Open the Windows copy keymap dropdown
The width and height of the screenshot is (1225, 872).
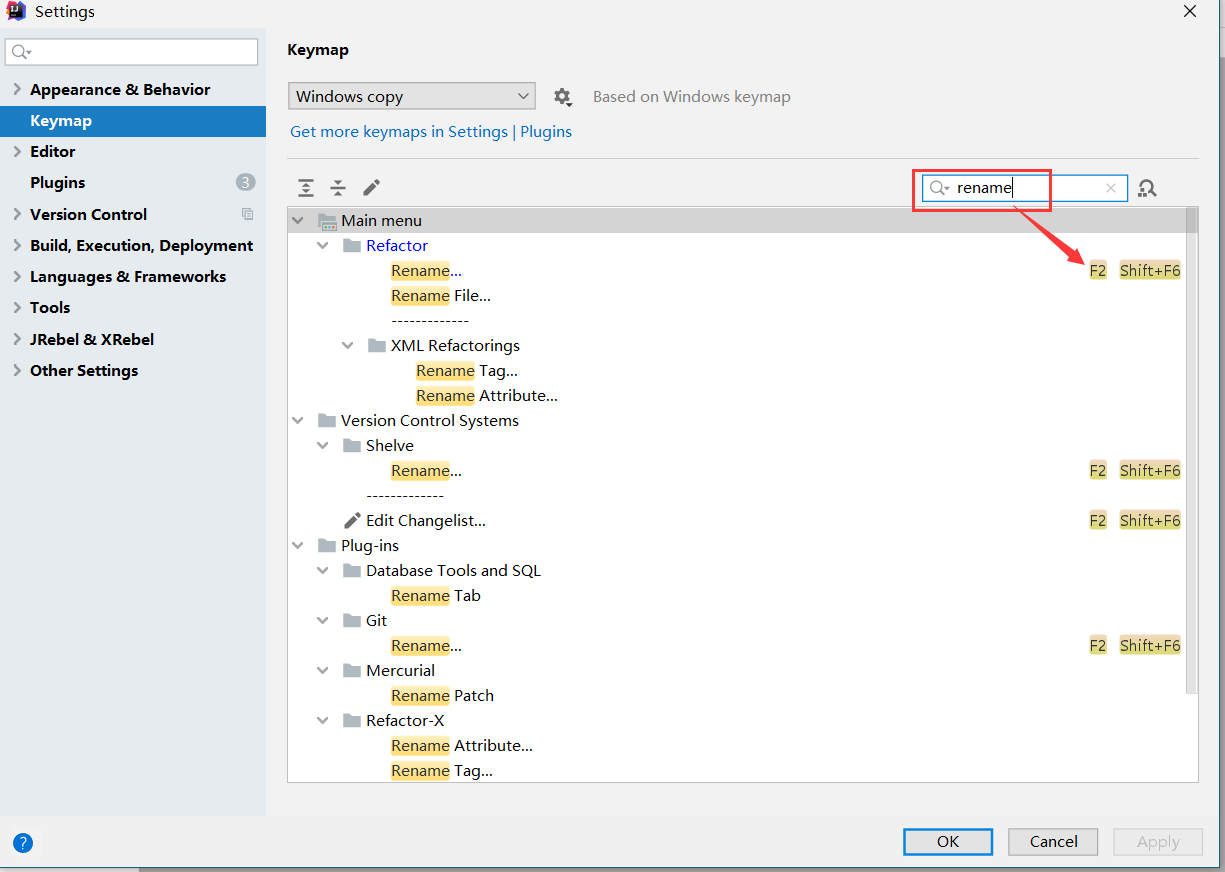(x=411, y=97)
